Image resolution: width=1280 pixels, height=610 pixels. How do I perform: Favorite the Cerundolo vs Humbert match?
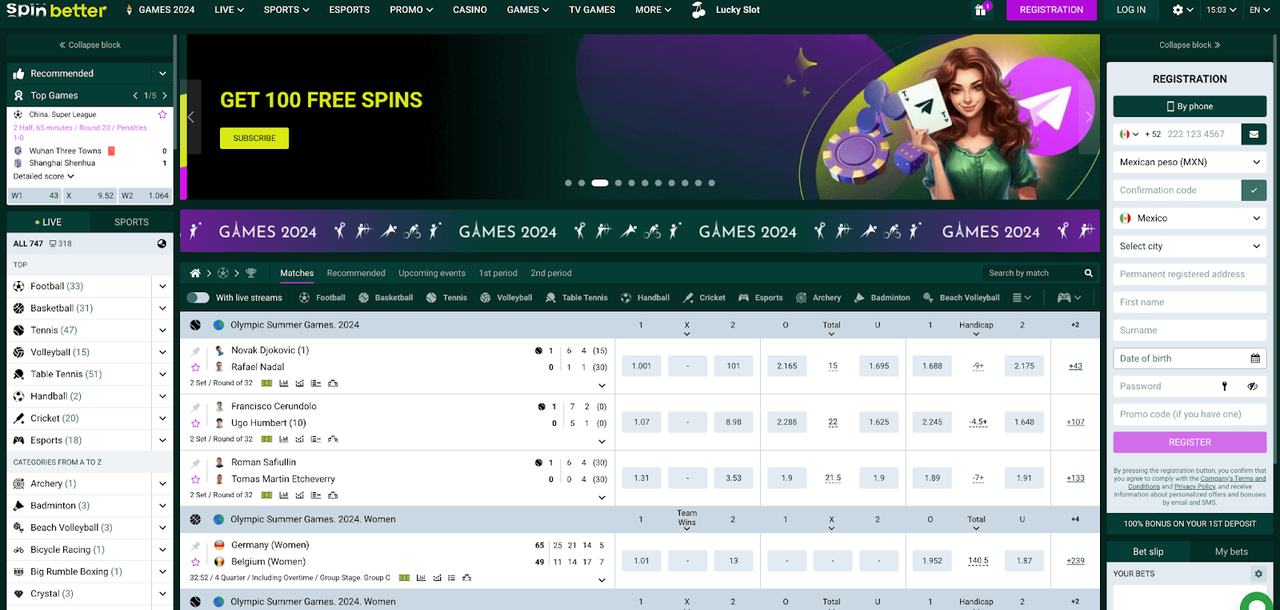coord(196,423)
